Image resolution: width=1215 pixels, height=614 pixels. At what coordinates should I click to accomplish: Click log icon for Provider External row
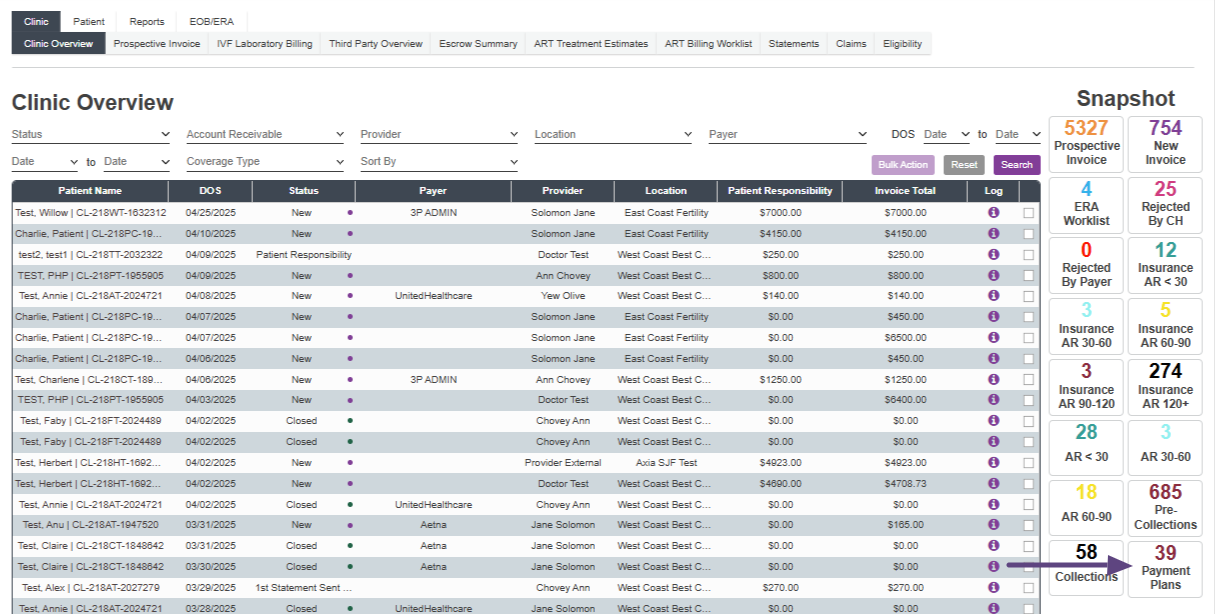click(993, 462)
